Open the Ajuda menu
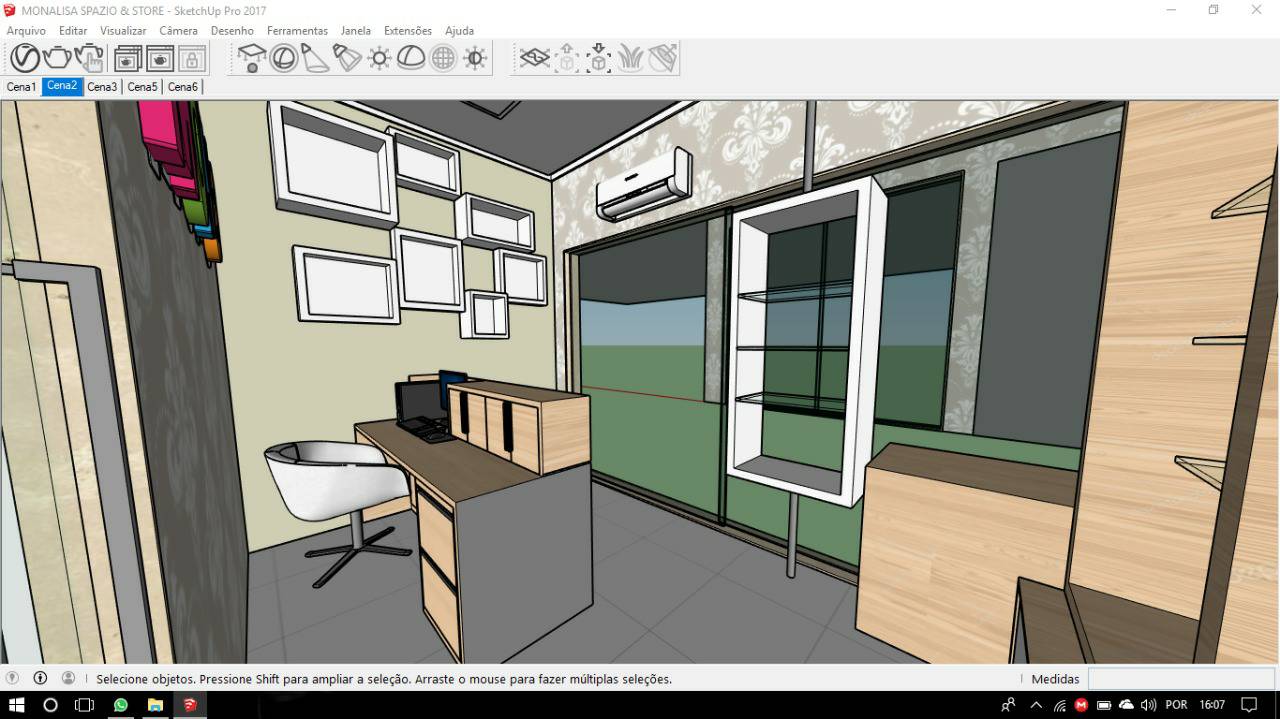This screenshot has width=1280, height=719. point(459,31)
